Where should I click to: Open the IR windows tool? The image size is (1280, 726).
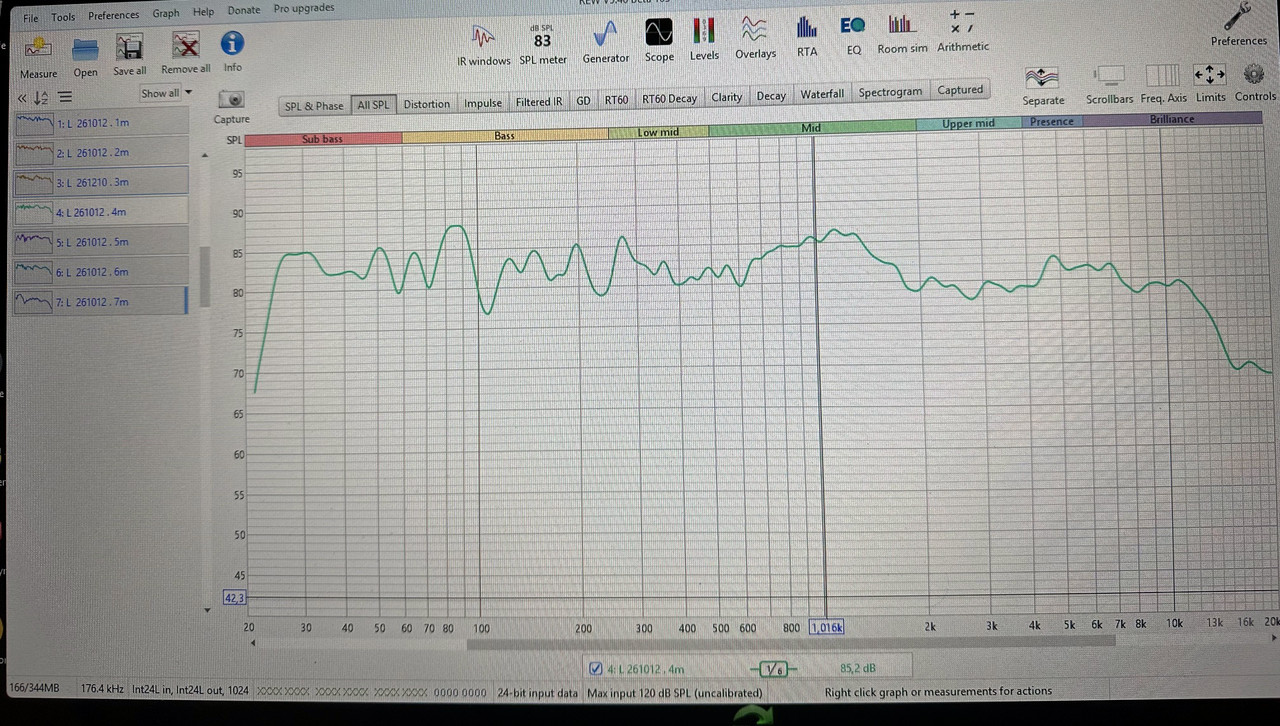[x=484, y=44]
